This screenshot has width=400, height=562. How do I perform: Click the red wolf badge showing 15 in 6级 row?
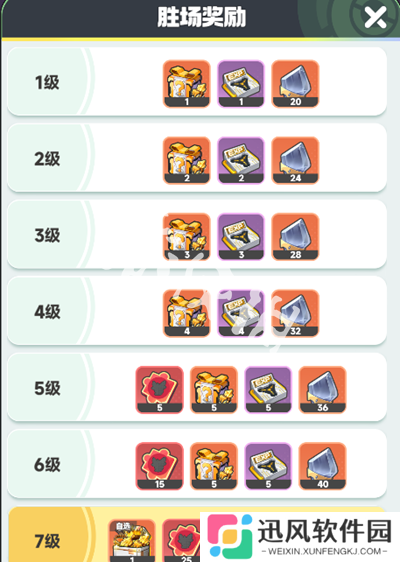(159, 466)
